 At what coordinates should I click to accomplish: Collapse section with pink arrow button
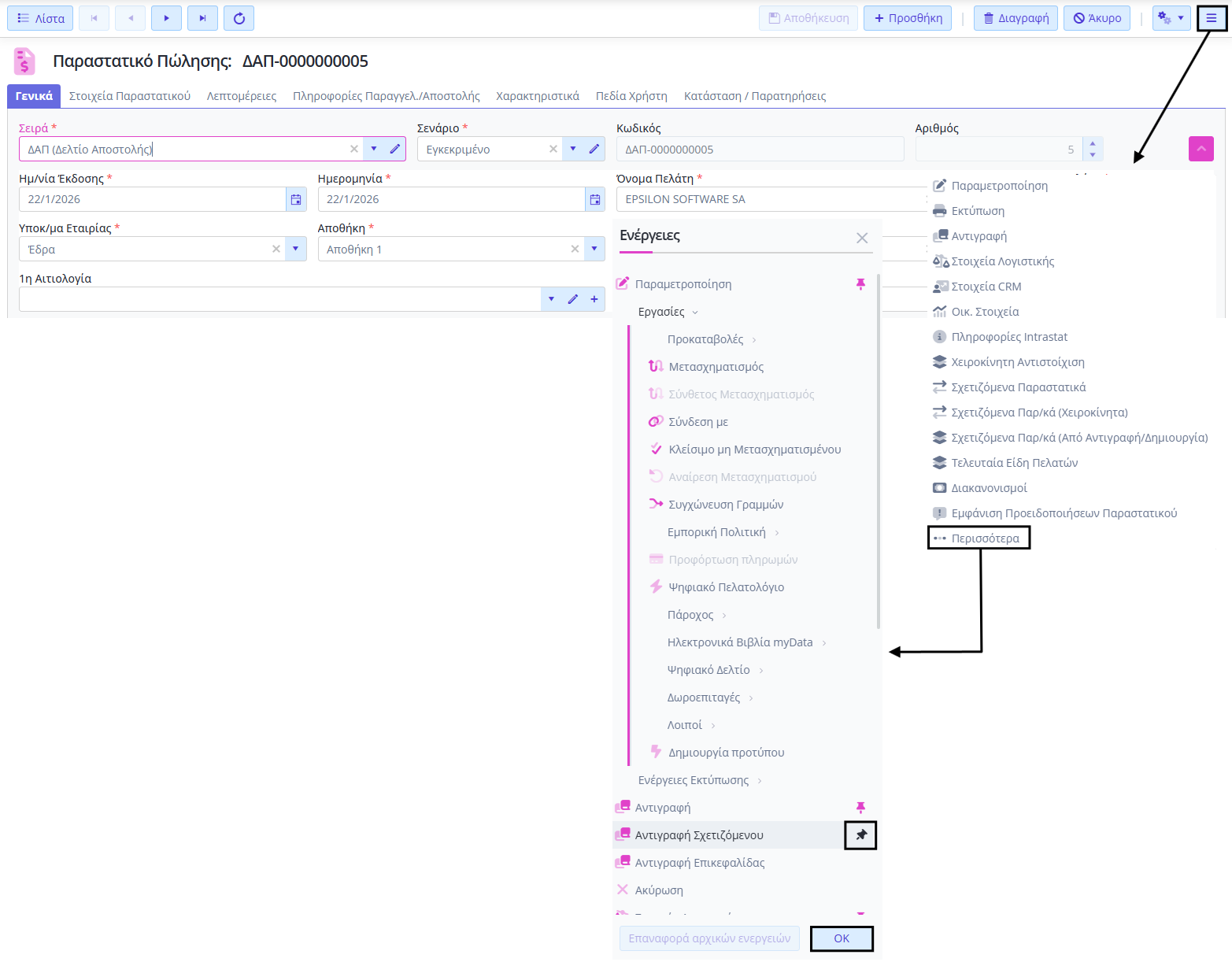pyautogui.click(x=1201, y=149)
